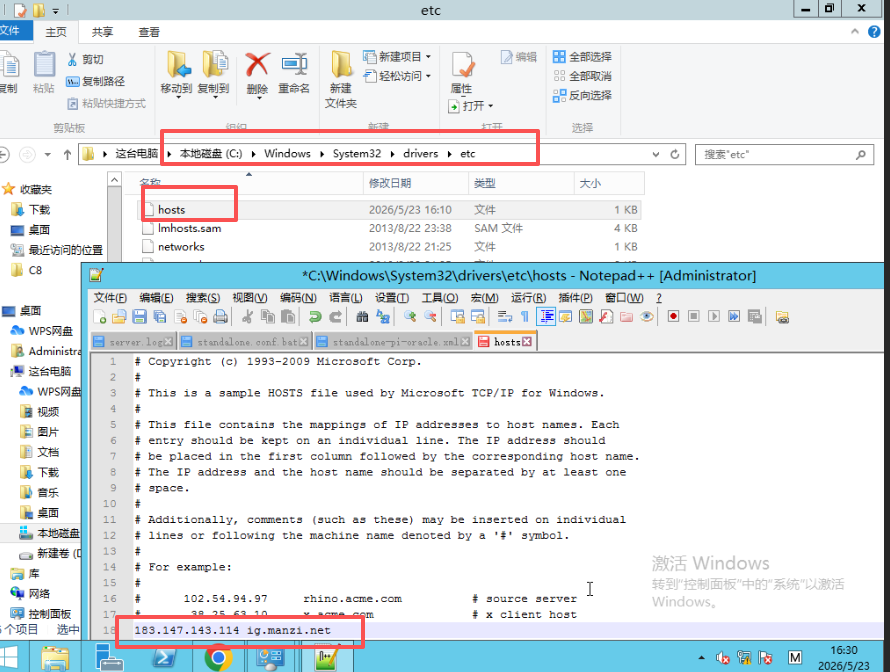Click the Undo green arrow in Notepad++

pos(315,317)
